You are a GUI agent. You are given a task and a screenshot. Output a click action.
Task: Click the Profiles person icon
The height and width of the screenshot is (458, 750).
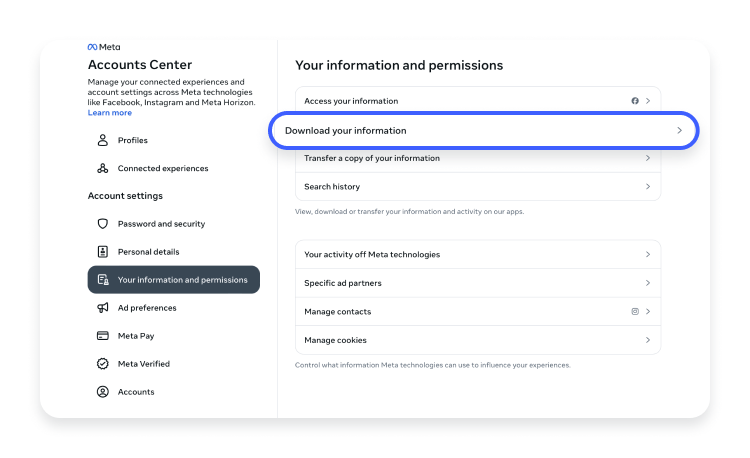coord(102,140)
